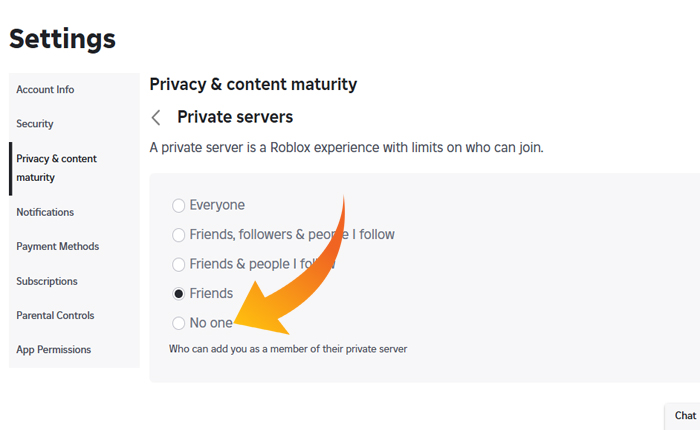Click the Private servers heading
This screenshot has height=430, width=700.
[235, 117]
